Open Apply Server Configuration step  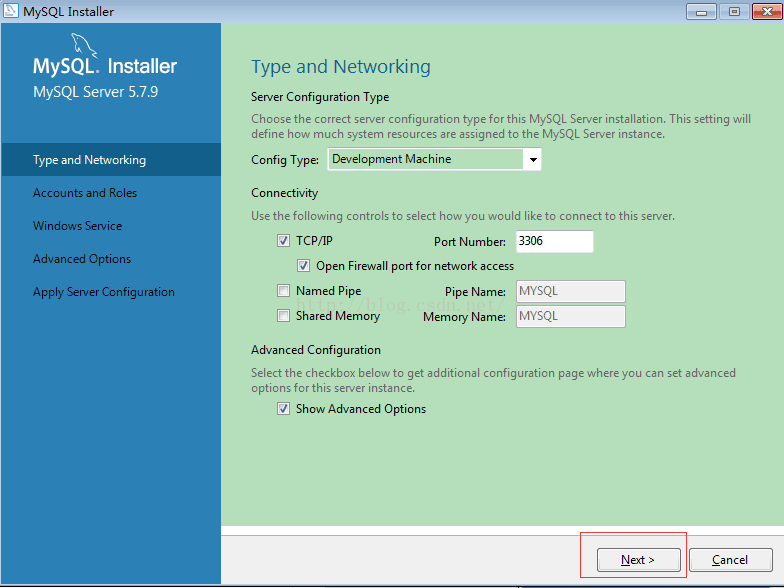104,292
